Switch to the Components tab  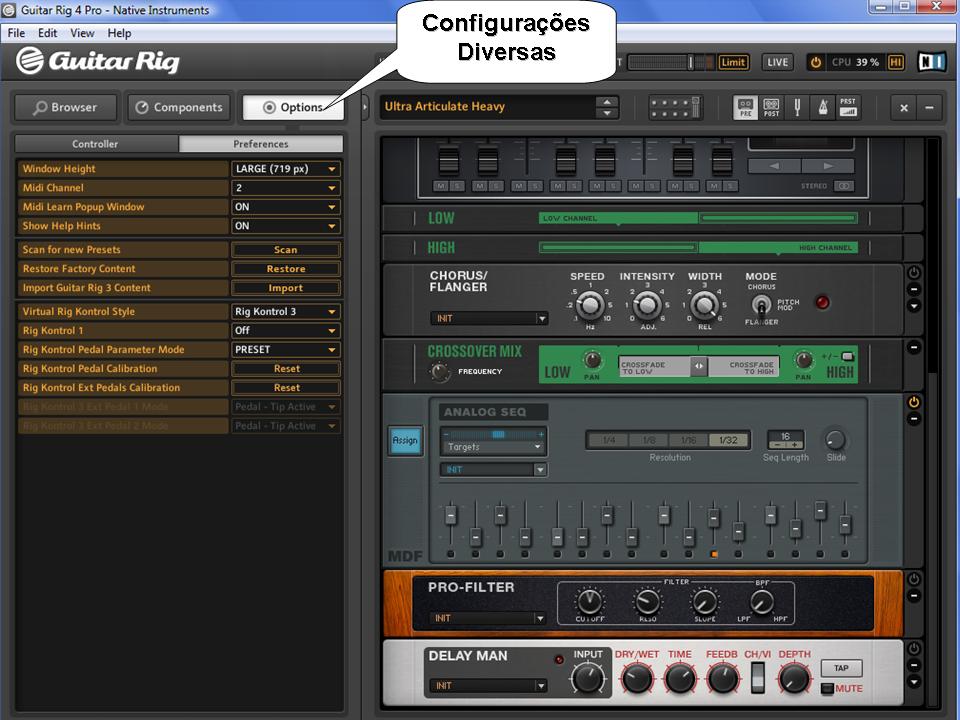click(x=179, y=108)
